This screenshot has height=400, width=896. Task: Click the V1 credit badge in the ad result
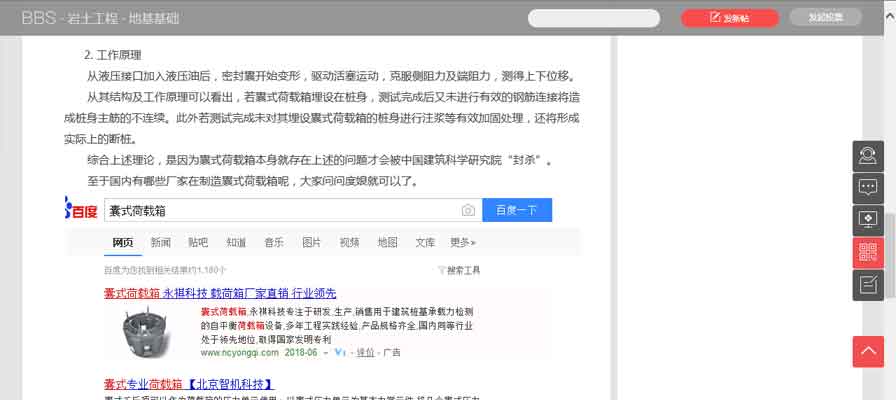click(x=340, y=353)
